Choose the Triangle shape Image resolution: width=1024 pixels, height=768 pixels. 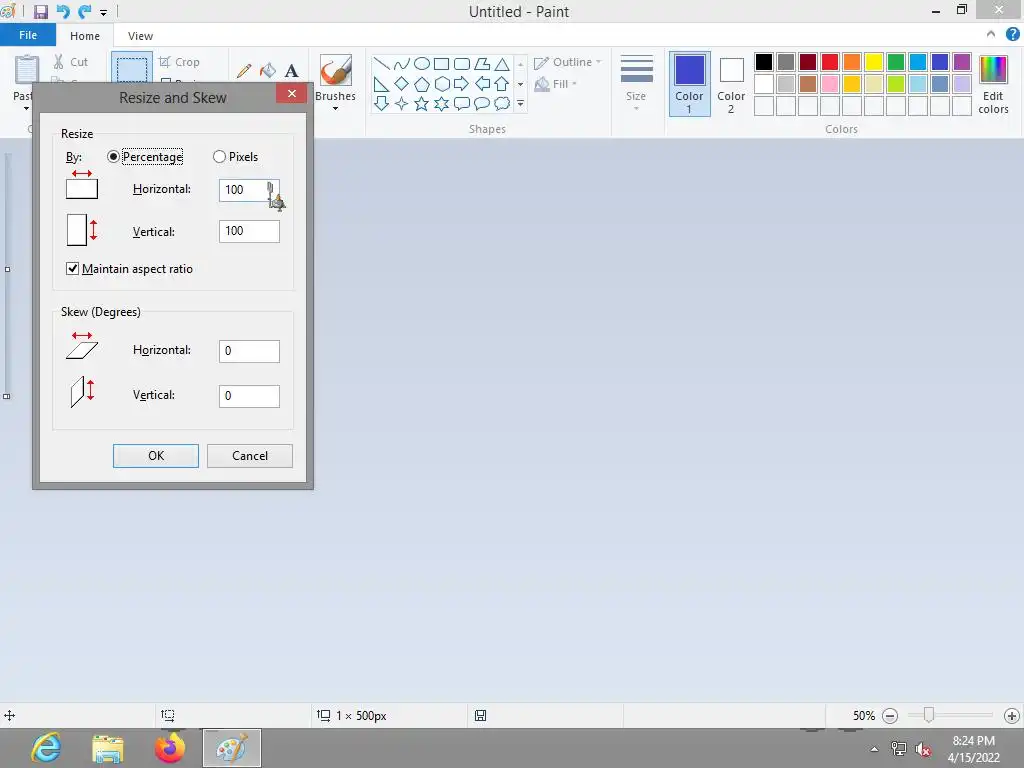coord(502,63)
